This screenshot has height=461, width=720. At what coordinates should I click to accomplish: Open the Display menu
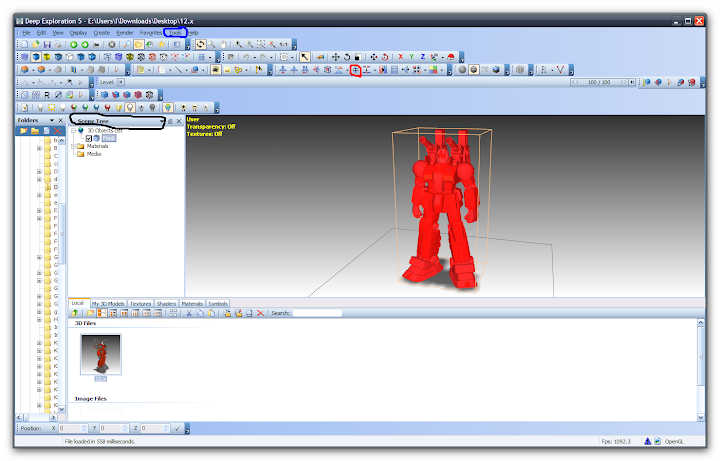pos(78,33)
